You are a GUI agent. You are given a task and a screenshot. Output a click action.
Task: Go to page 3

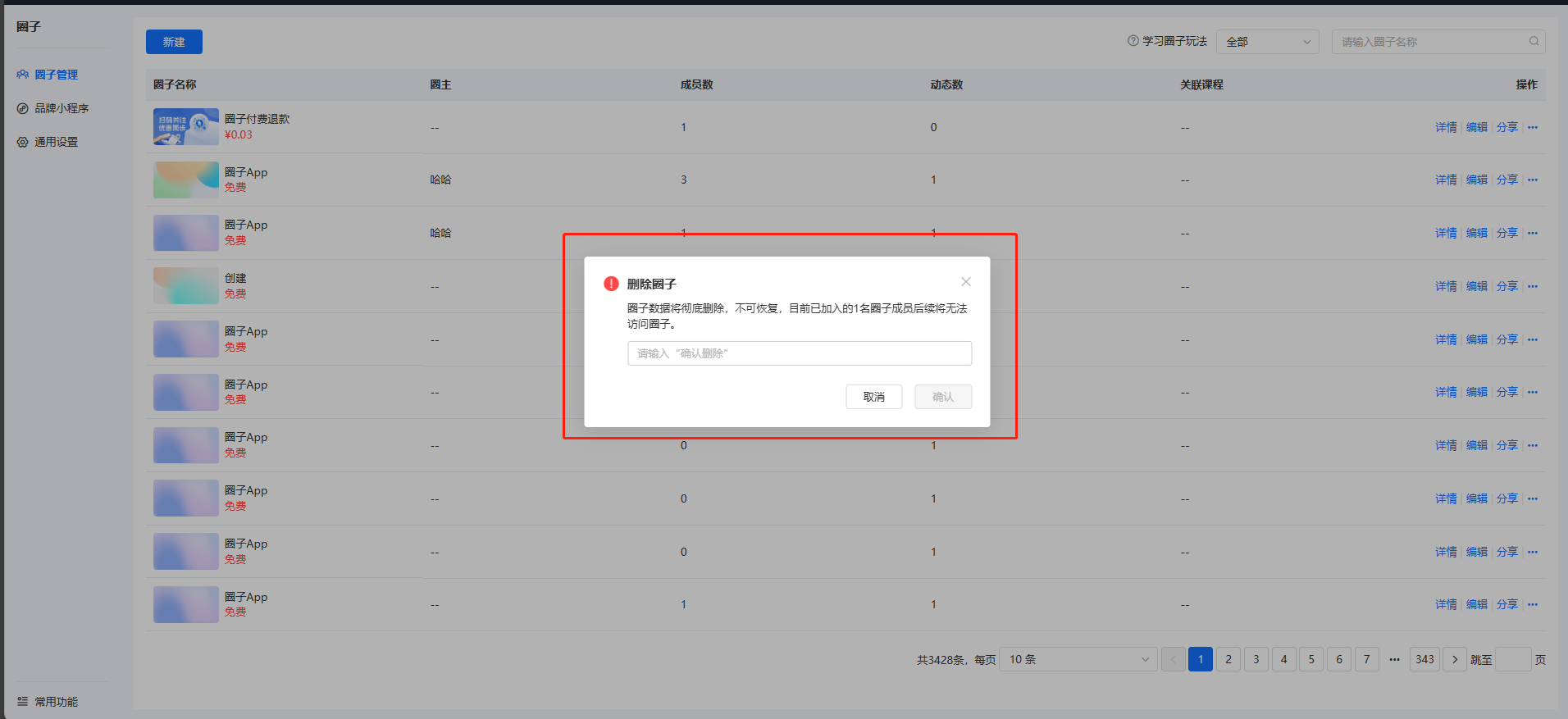[x=1256, y=659]
